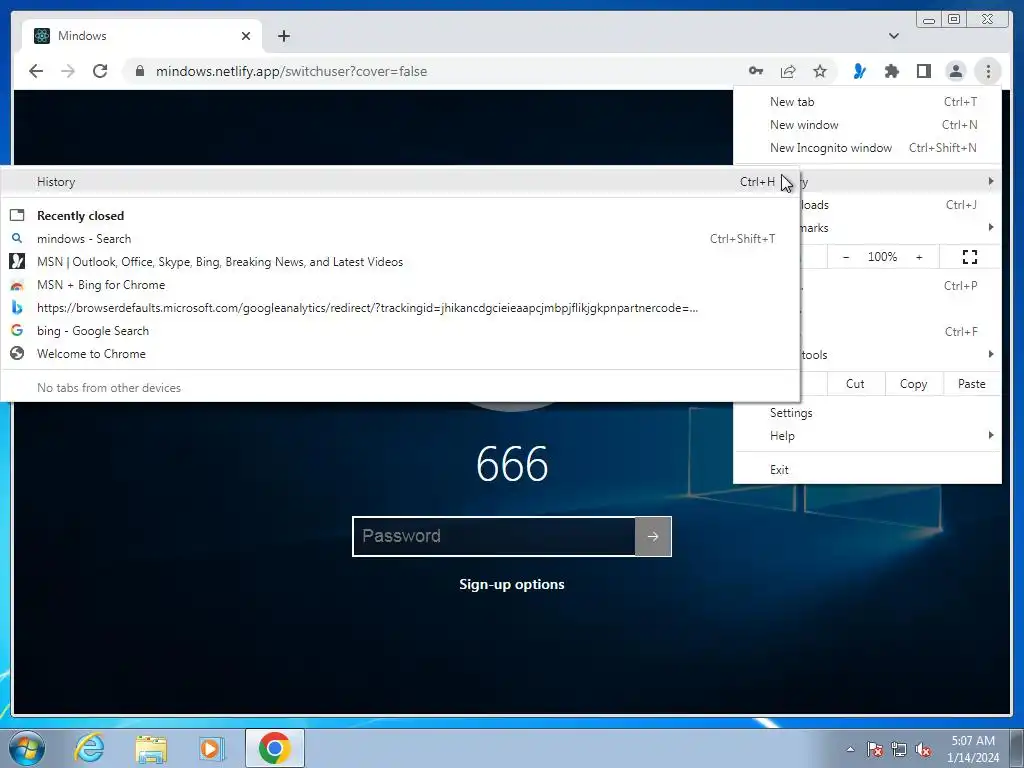Image resolution: width=1024 pixels, height=768 pixels.
Task: Select the Ctrl+P Print menu row
Action: (x=900, y=285)
